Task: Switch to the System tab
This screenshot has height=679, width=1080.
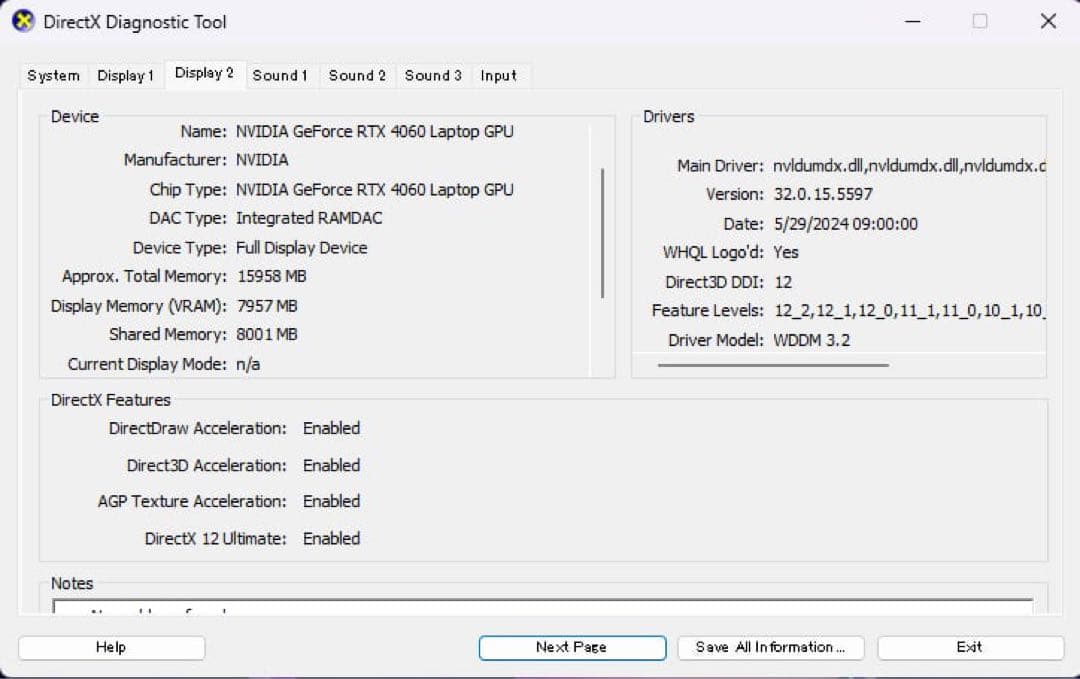Action: click(52, 75)
